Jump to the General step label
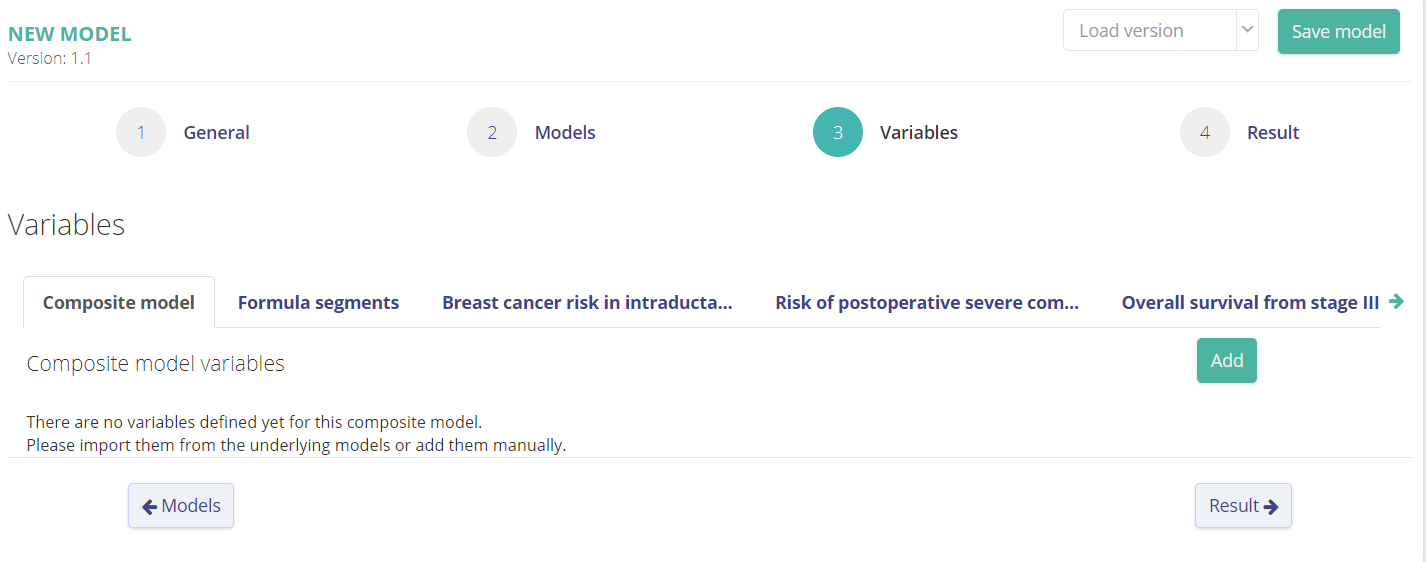The height and width of the screenshot is (562, 1426). click(x=217, y=132)
